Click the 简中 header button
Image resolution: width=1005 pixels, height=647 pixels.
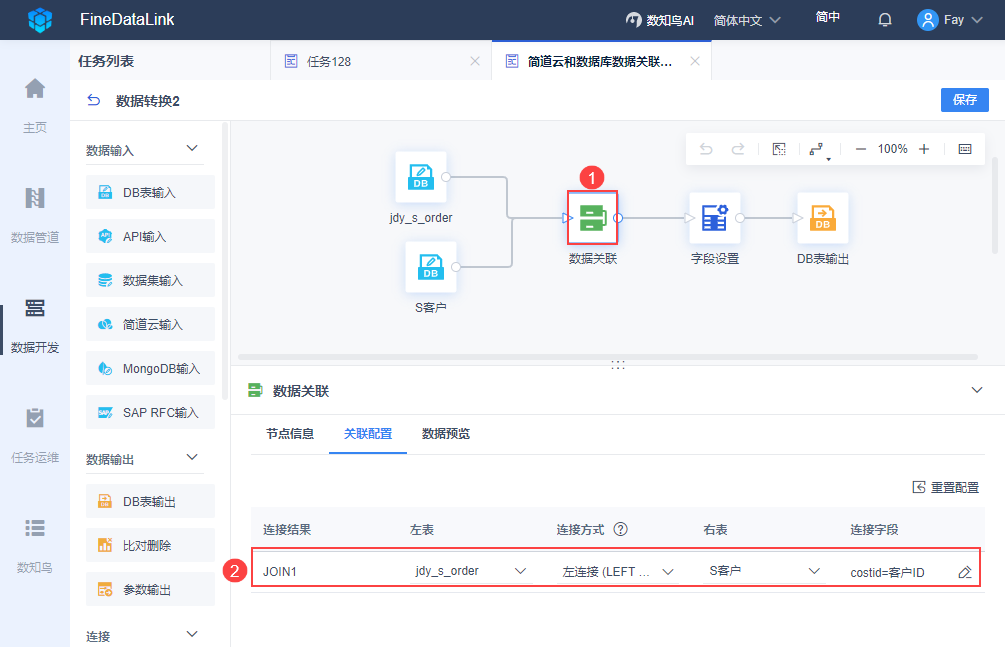[x=827, y=17]
